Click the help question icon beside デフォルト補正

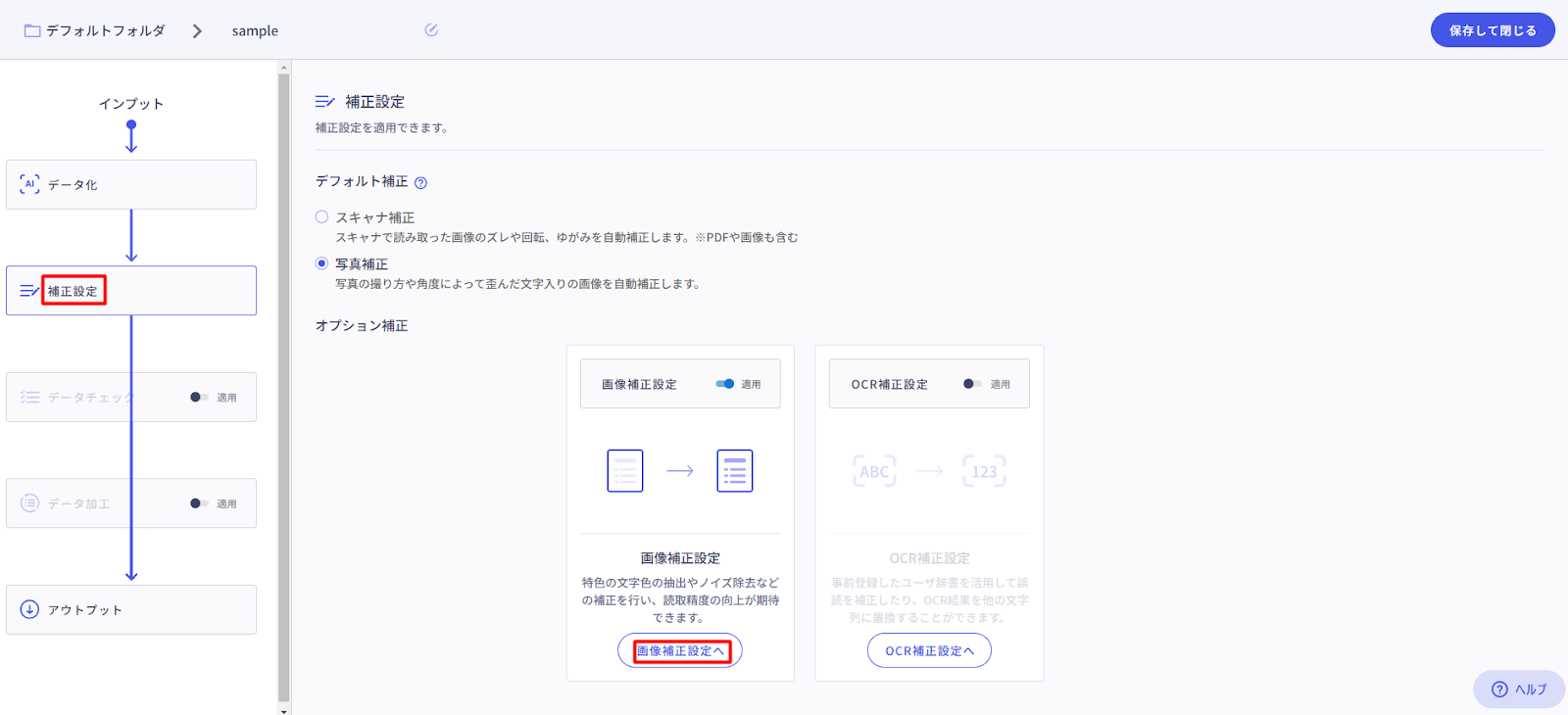tap(420, 183)
